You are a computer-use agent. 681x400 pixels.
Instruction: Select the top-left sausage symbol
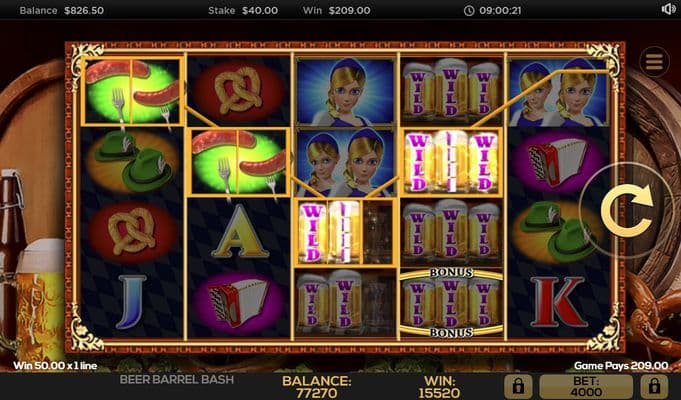[132, 91]
